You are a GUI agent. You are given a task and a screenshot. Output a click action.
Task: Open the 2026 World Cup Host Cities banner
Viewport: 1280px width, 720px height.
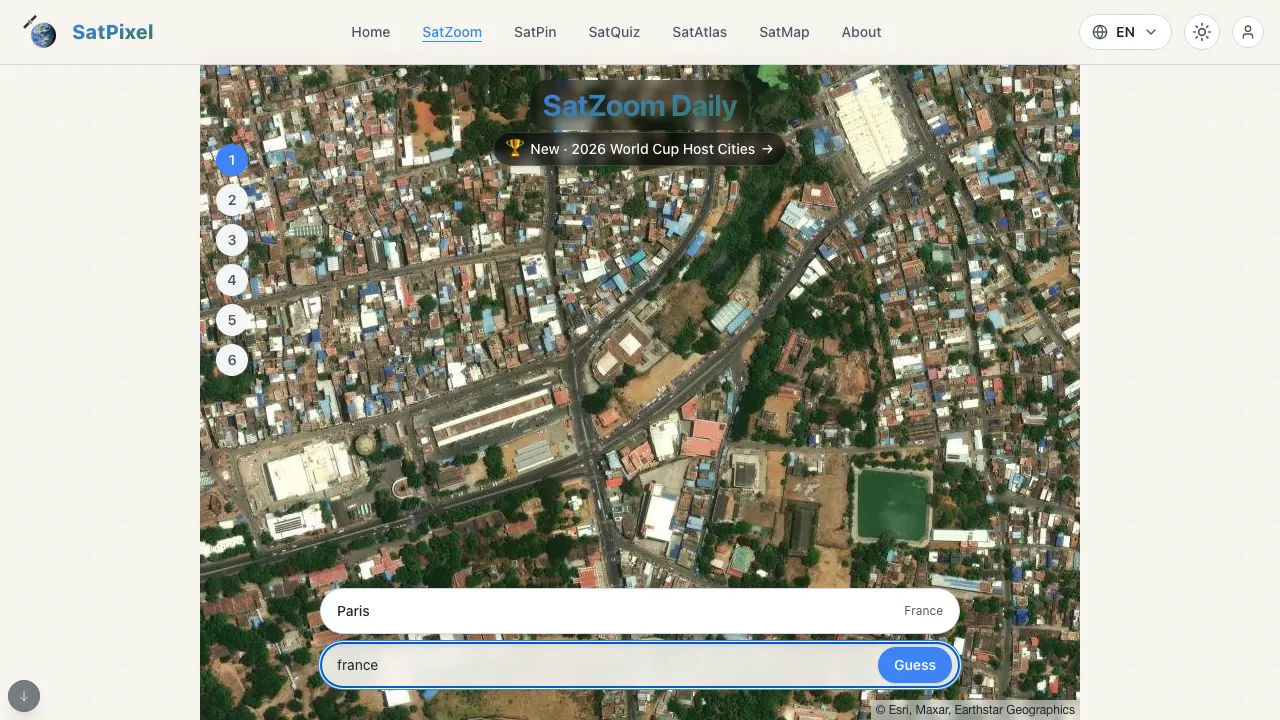640,149
